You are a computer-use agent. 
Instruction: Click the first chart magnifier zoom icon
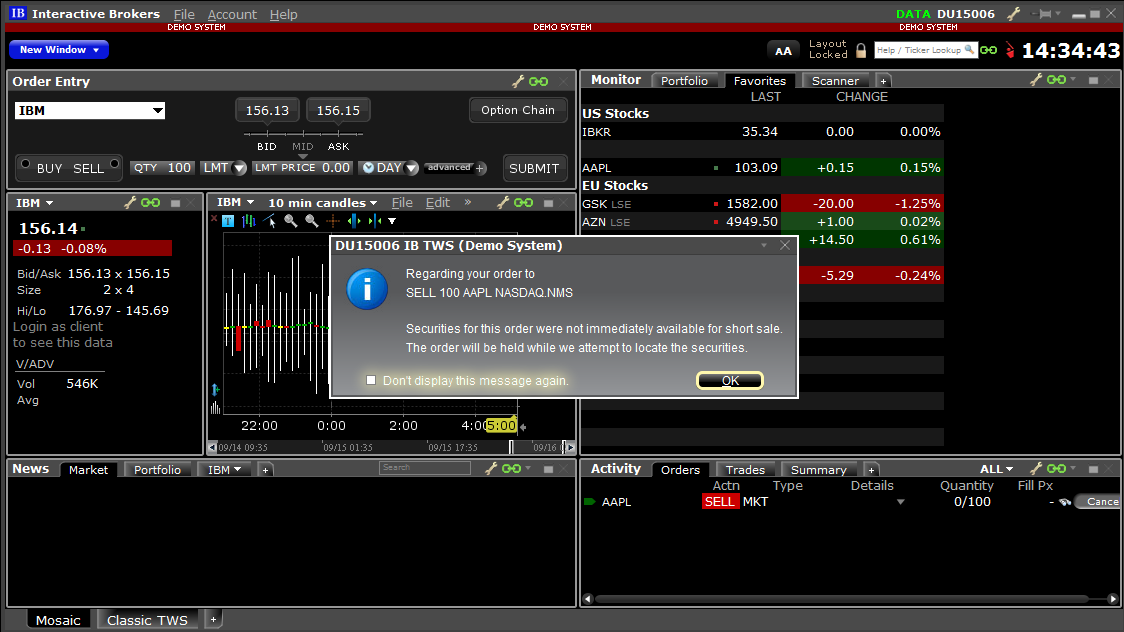click(x=290, y=221)
